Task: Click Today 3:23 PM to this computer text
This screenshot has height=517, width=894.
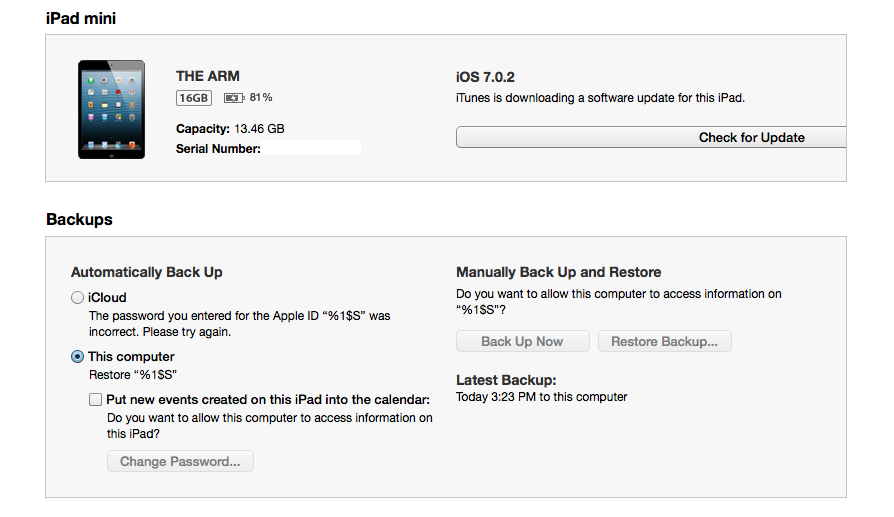Action: 542,397
